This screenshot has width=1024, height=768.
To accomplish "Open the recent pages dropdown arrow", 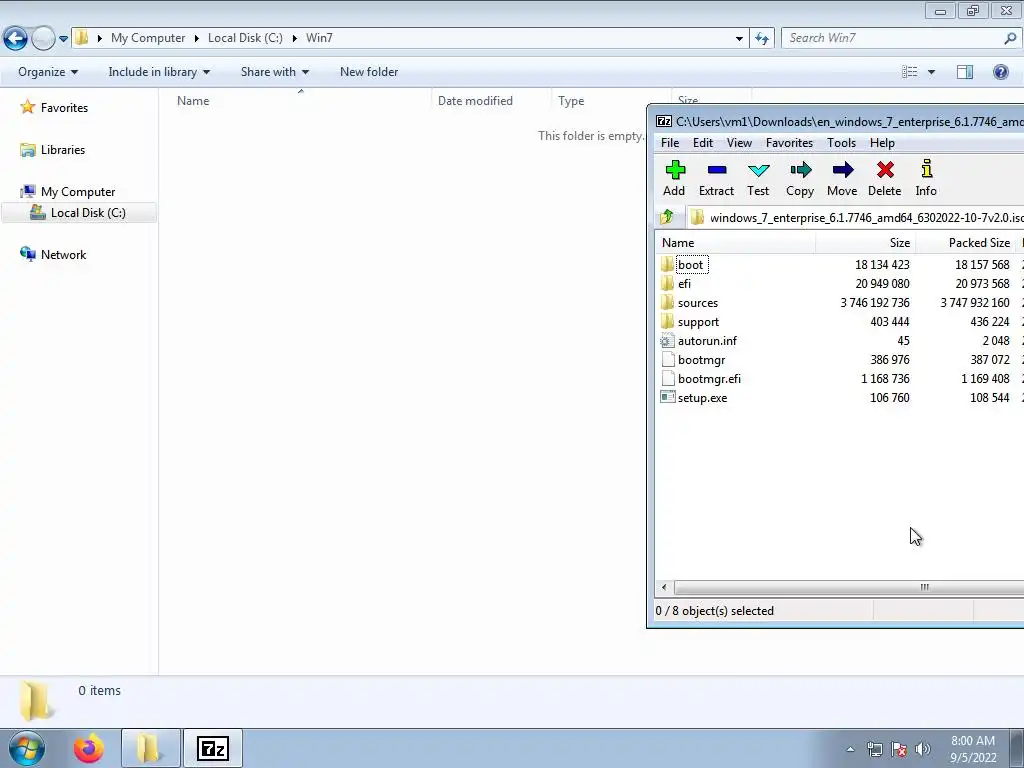I will point(63,39).
